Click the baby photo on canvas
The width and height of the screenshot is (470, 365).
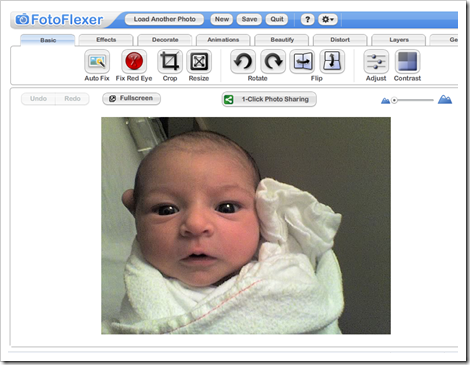pos(246,225)
